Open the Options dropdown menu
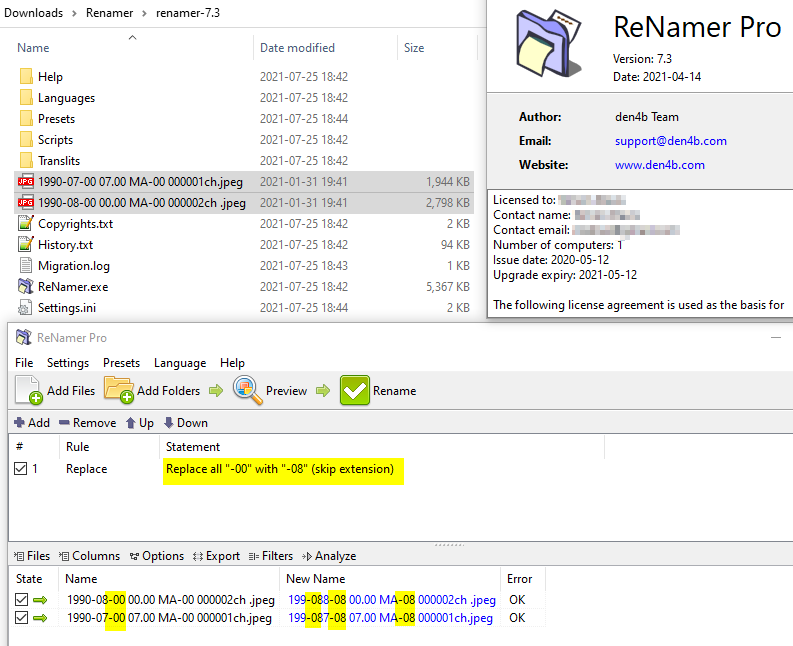Screen dimensions: 793x646 click(157, 556)
